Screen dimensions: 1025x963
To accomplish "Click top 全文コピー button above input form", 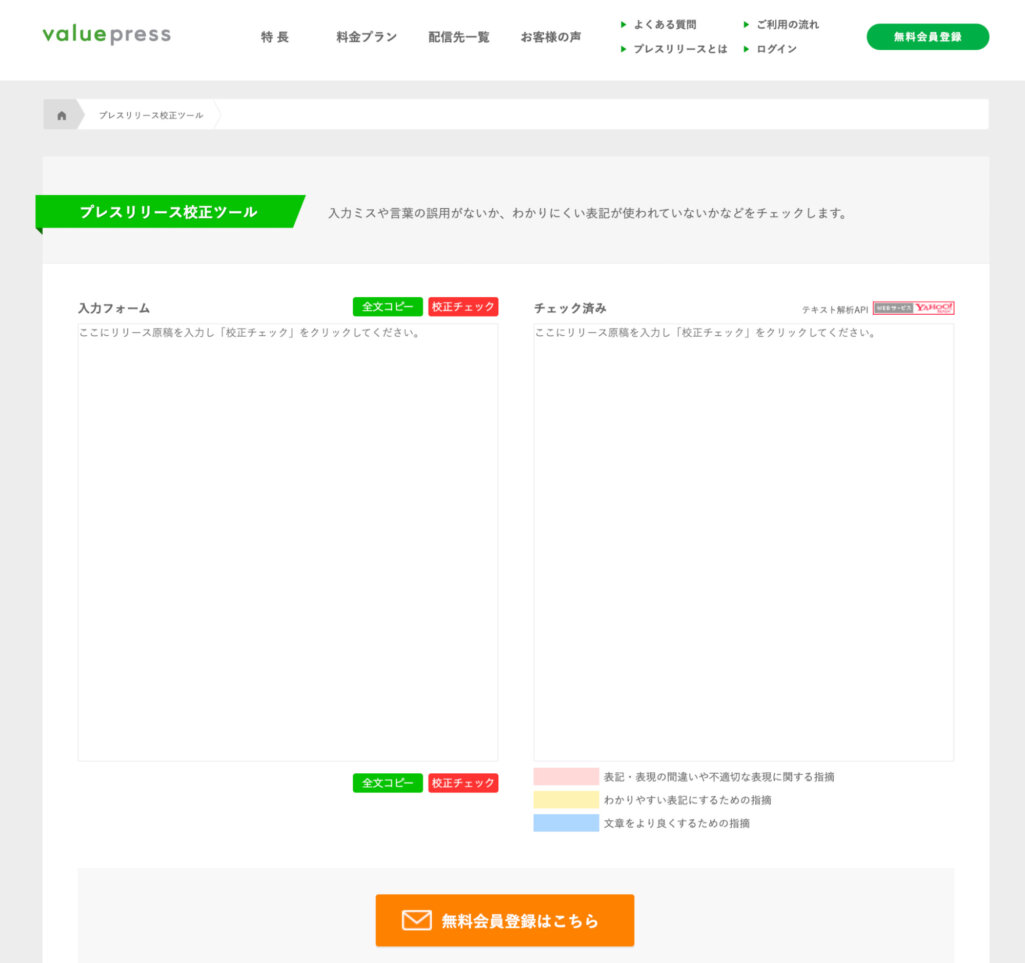I will click(x=387, y=307).
